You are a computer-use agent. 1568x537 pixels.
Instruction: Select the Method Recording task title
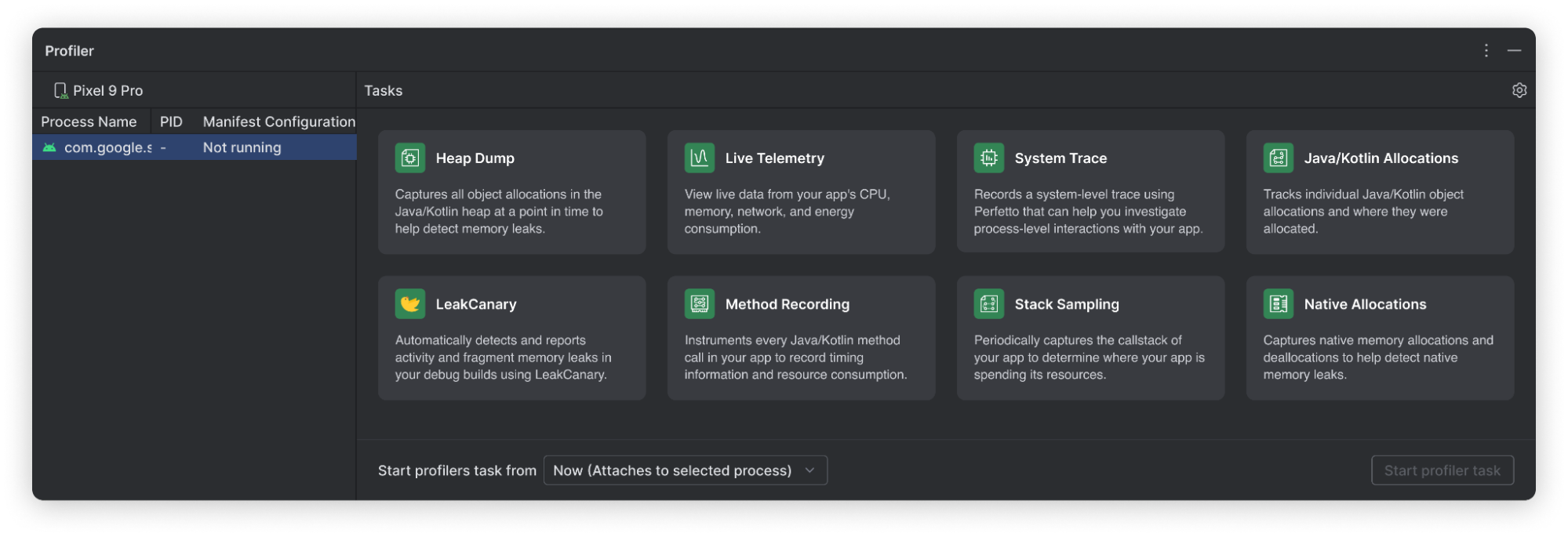788,304
